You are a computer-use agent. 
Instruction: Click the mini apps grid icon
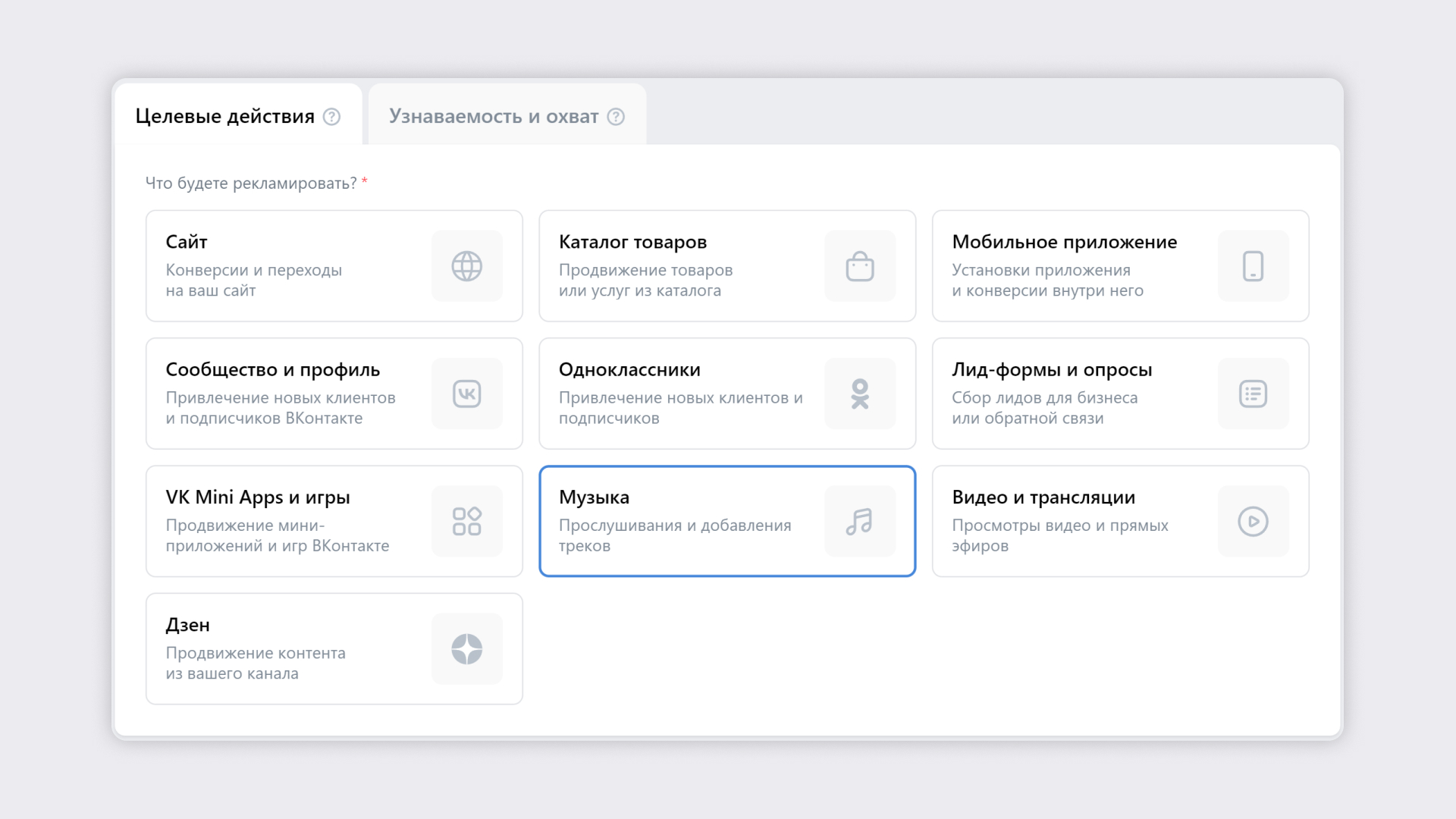click(x=467, y=521)
